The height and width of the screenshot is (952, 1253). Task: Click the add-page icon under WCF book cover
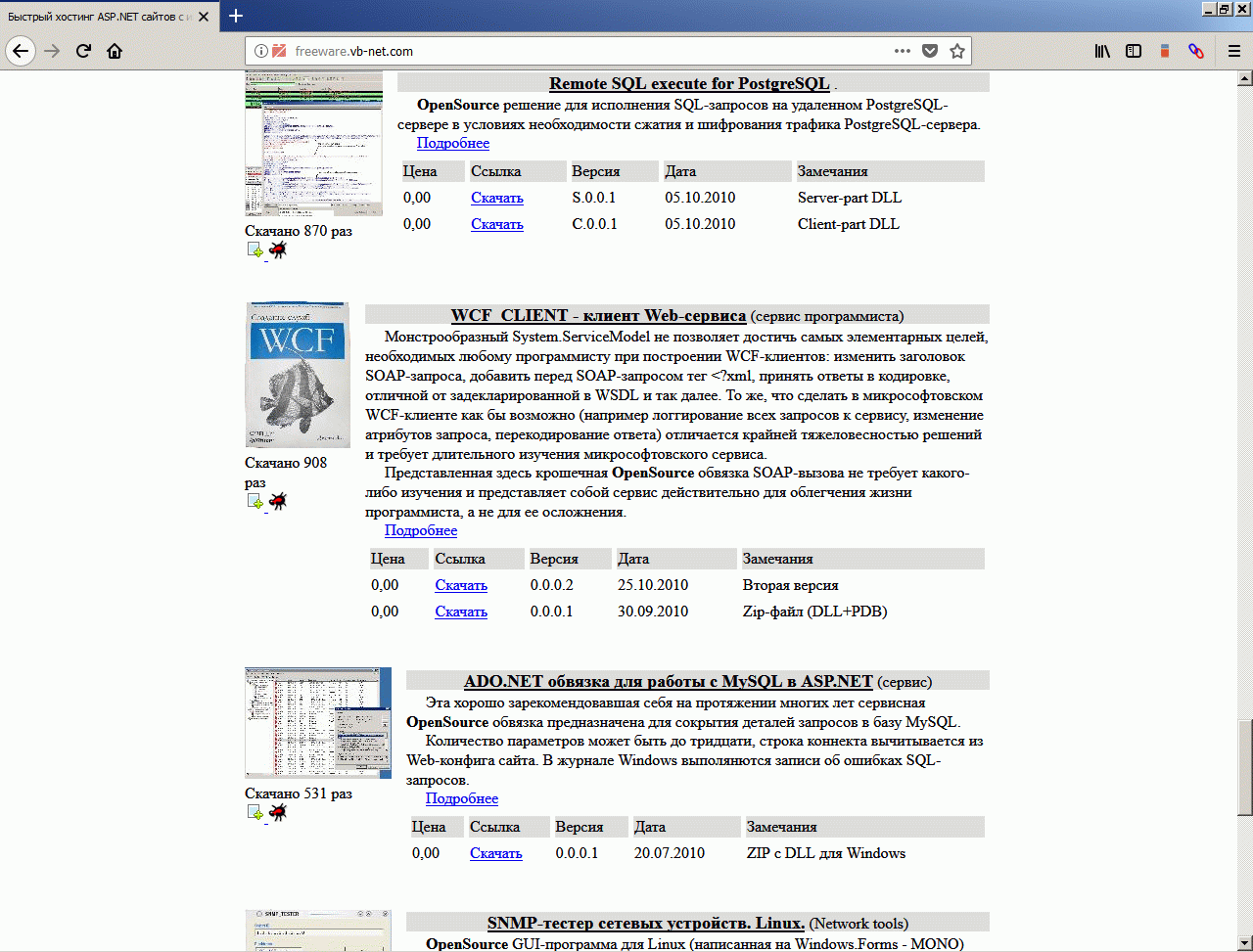255,501
